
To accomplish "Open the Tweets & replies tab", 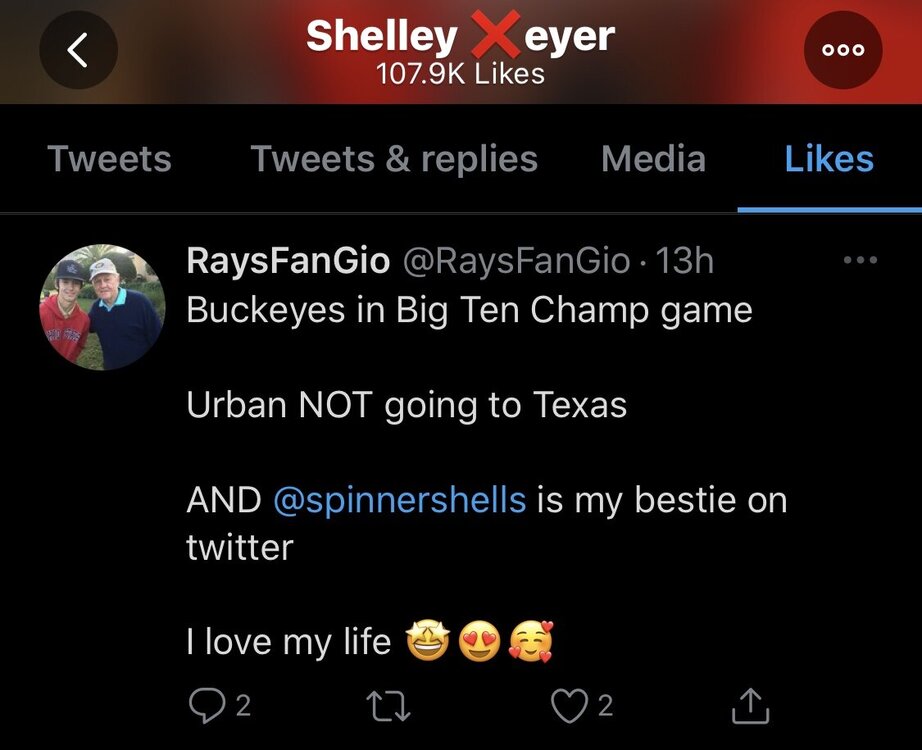I will [393, 159].
